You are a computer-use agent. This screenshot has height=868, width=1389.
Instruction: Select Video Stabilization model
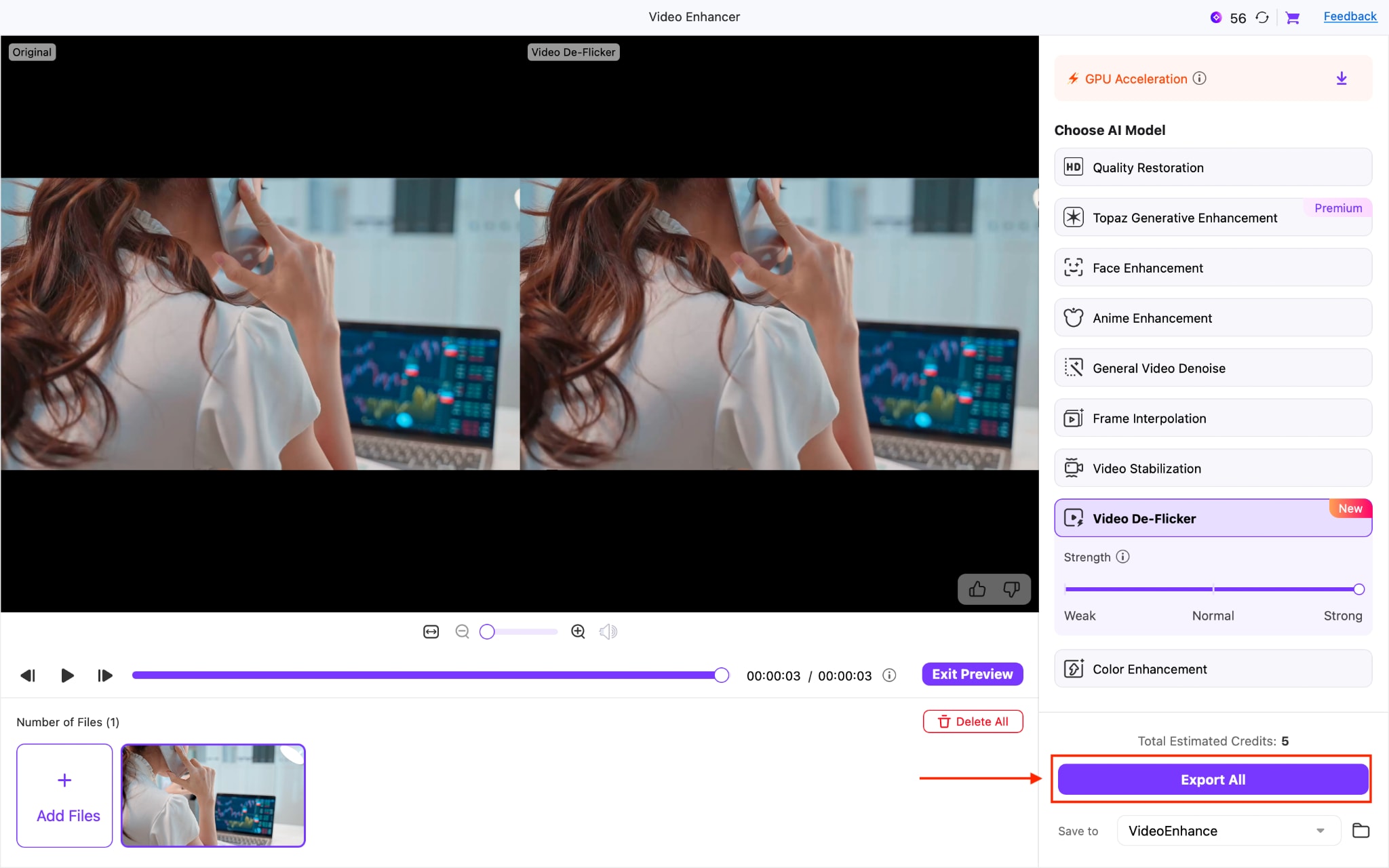coord(1213,469)
